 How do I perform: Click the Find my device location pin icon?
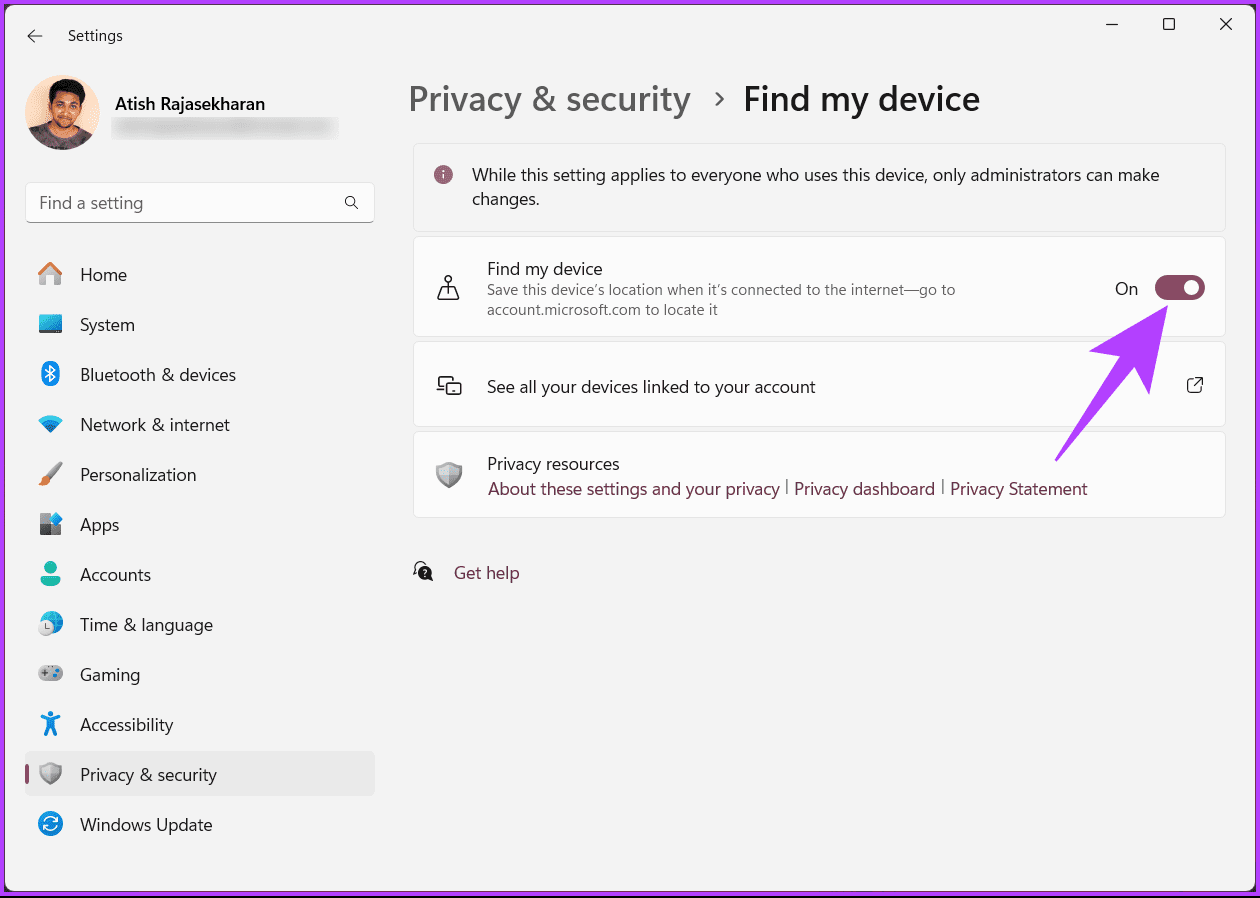(448, 288)
